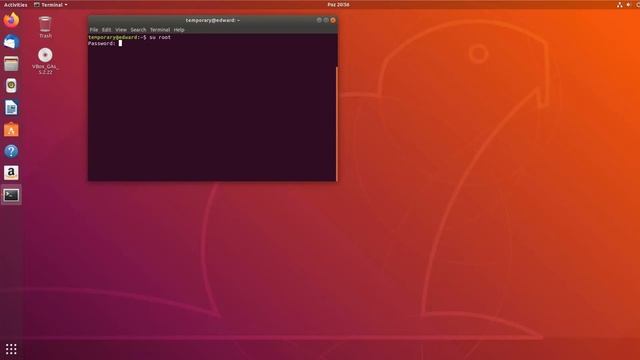
Task: Open the View menu in Terminal
Action: [121, 30]
